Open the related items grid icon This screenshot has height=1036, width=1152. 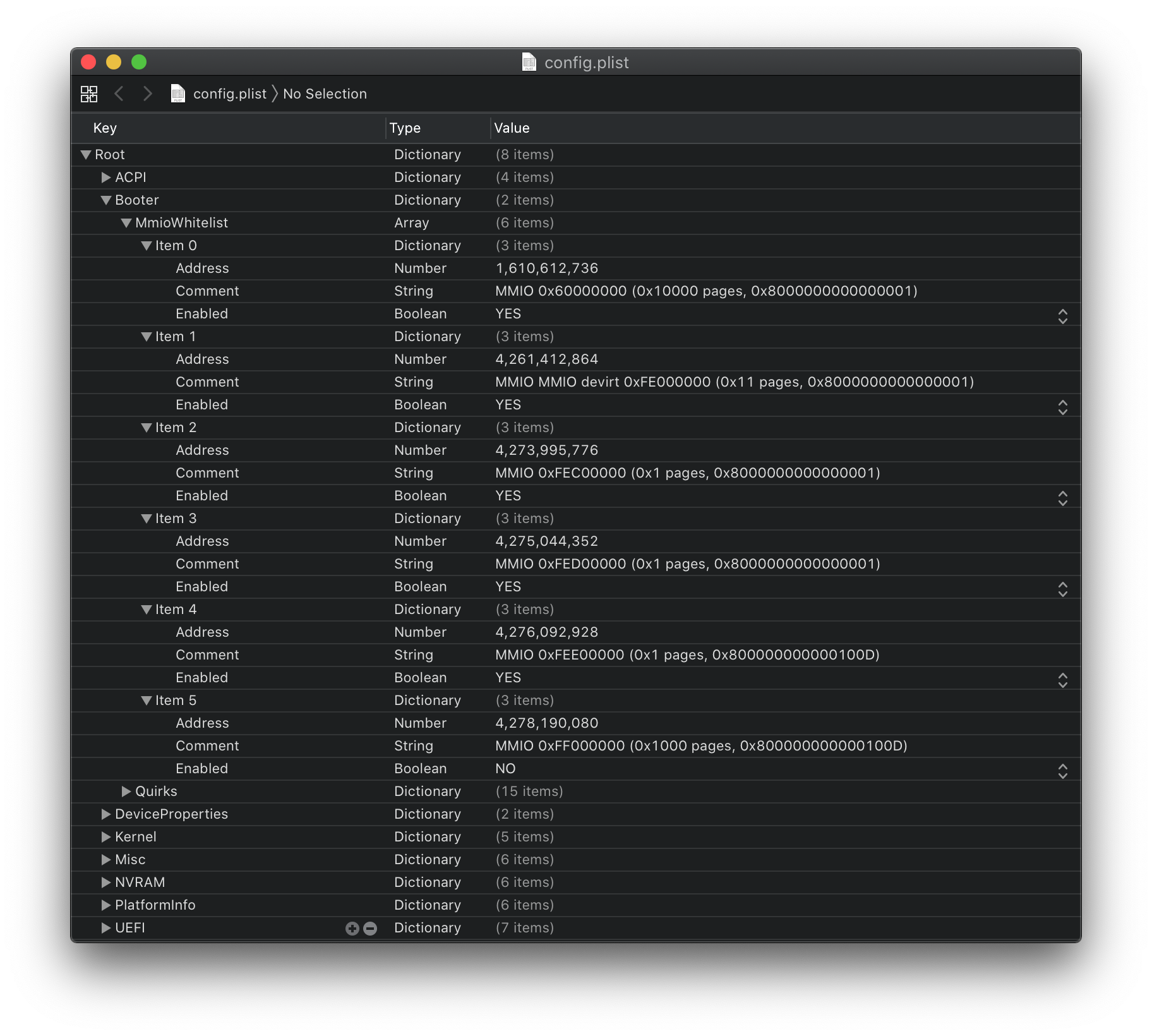[x=89, y=94]
